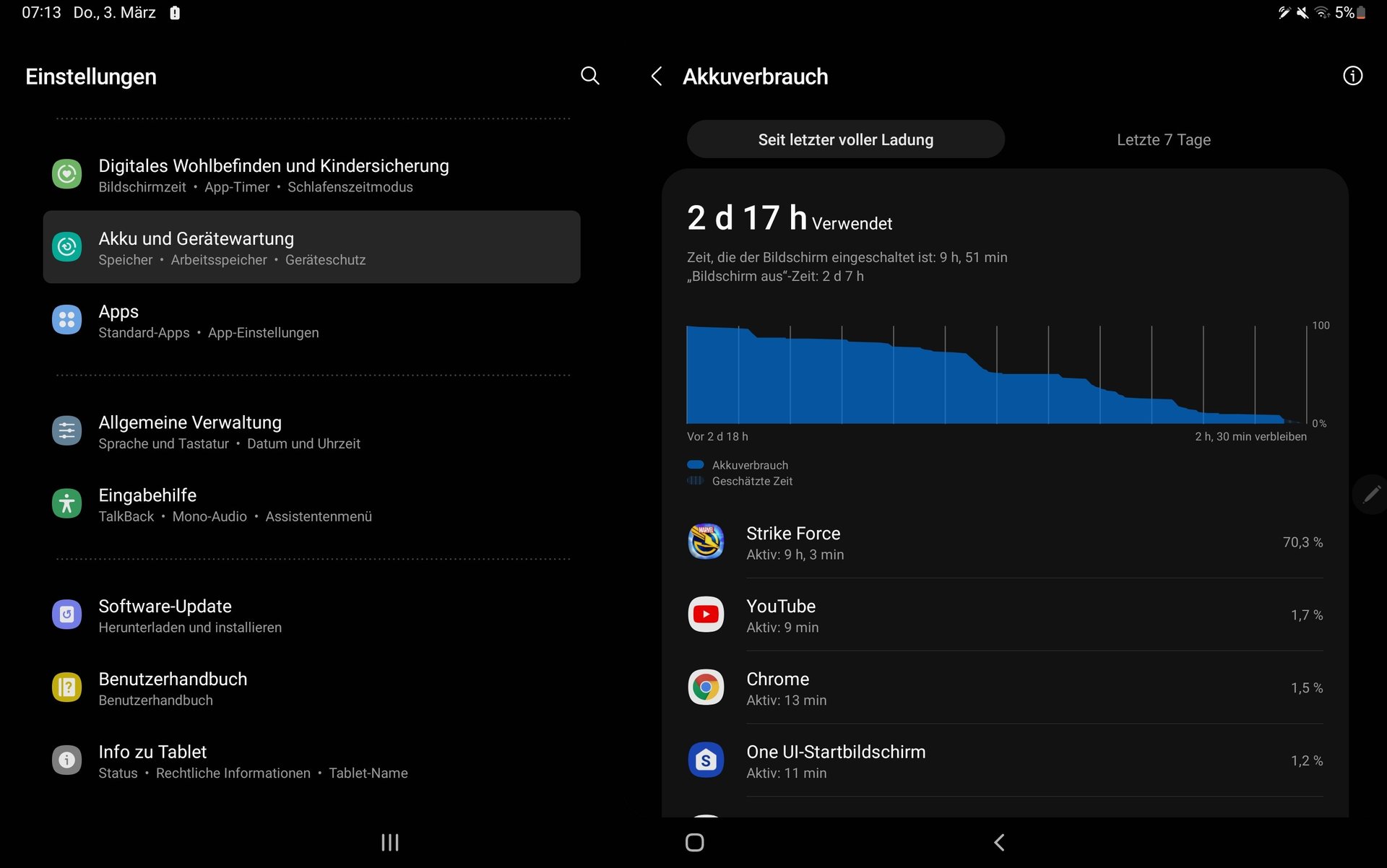This screenshot has width=1387, height=868.
Task: Open Strike Force battery usage details
Action: (x=1005, y=542)
